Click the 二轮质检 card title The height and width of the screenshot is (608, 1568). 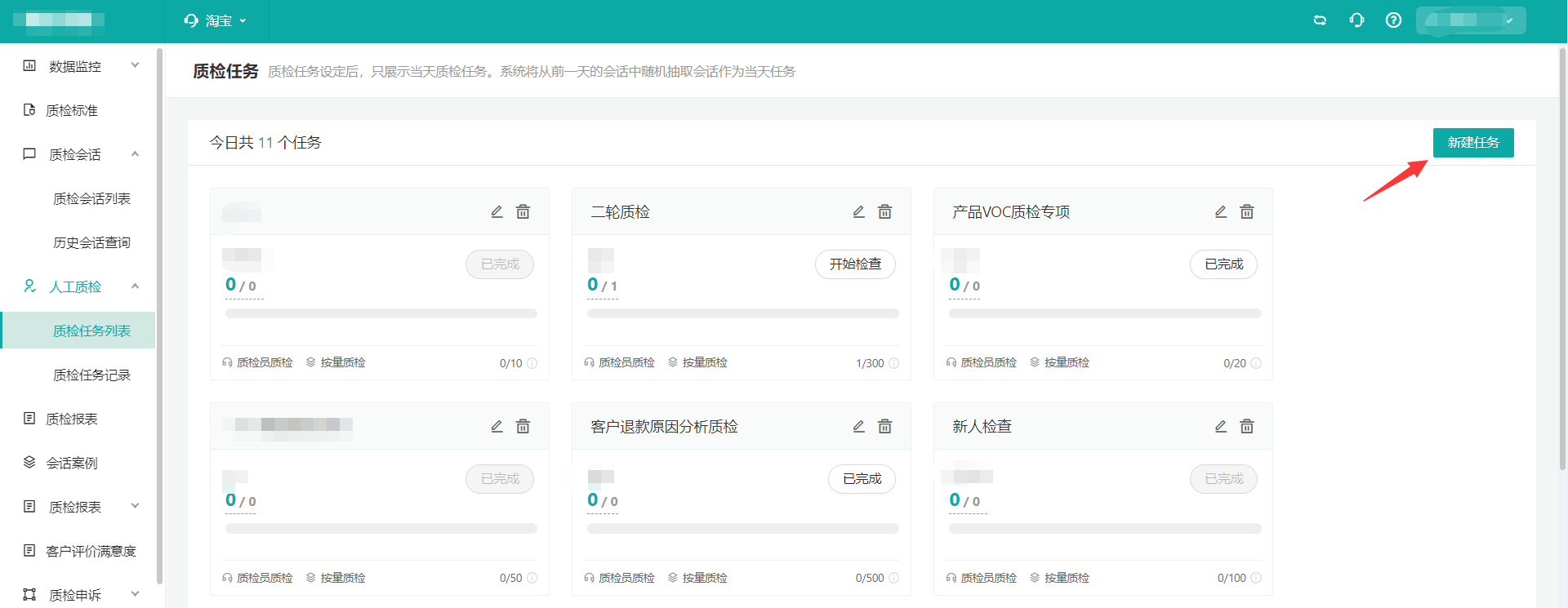(620, 212)
